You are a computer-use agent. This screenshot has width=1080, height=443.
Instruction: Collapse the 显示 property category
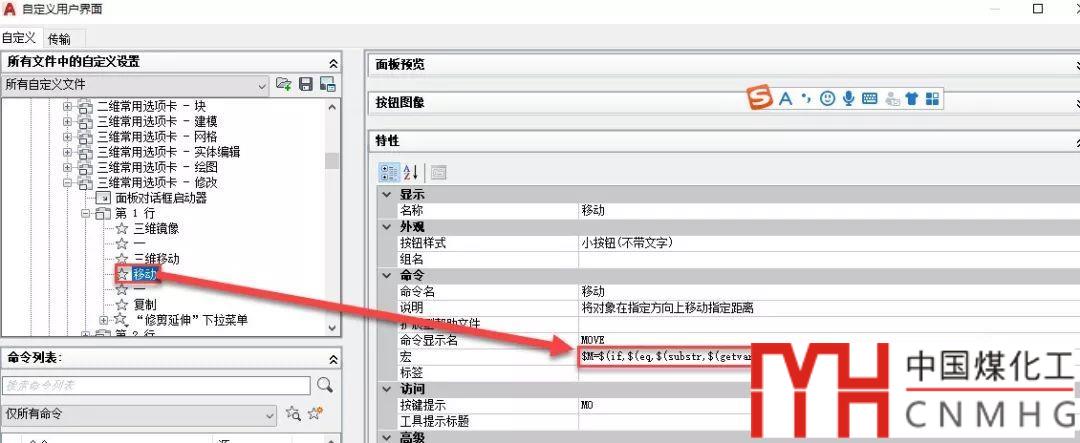coord(386,195)
